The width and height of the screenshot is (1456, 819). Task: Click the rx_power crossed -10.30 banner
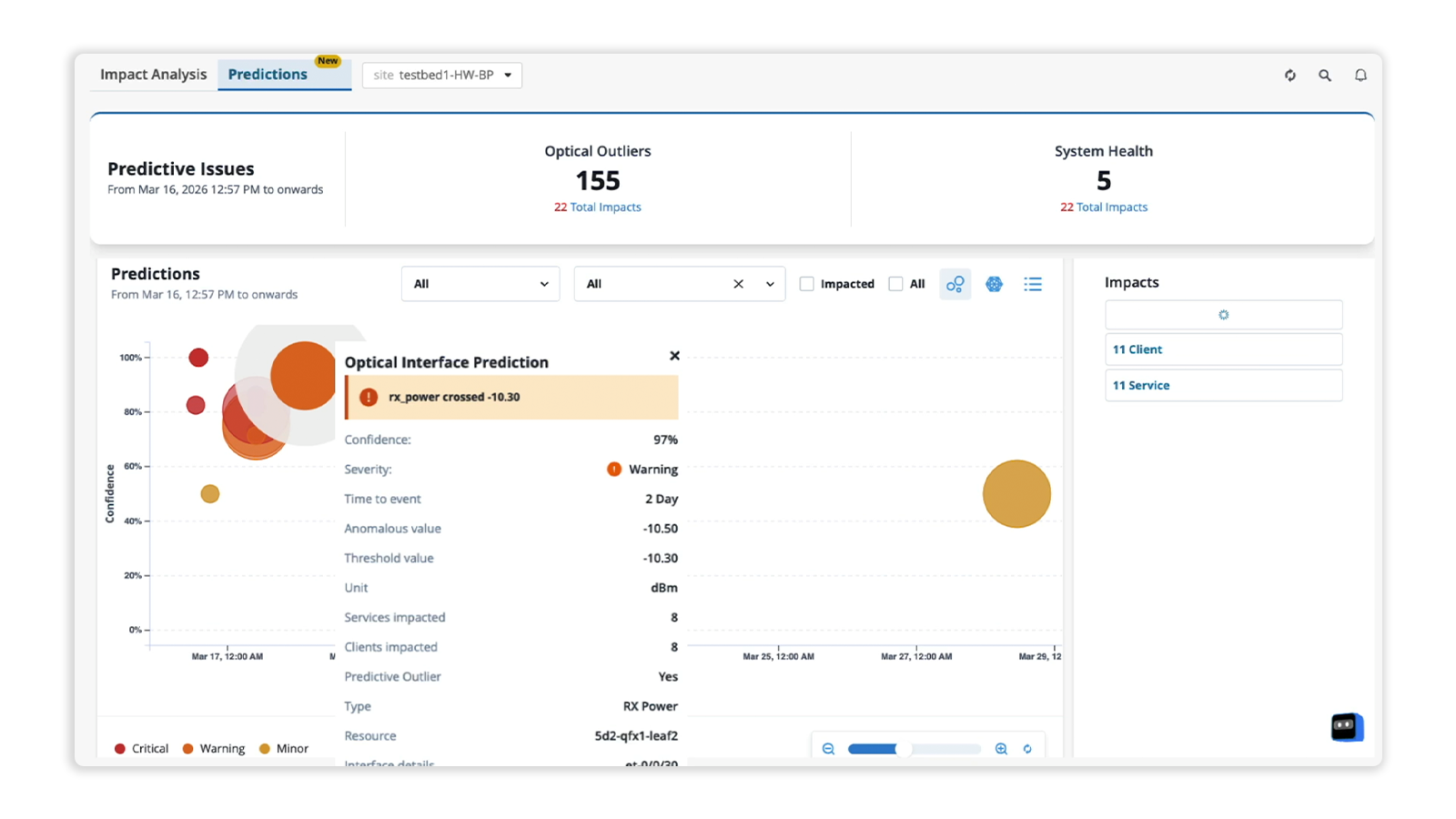(x=511, y=397)
